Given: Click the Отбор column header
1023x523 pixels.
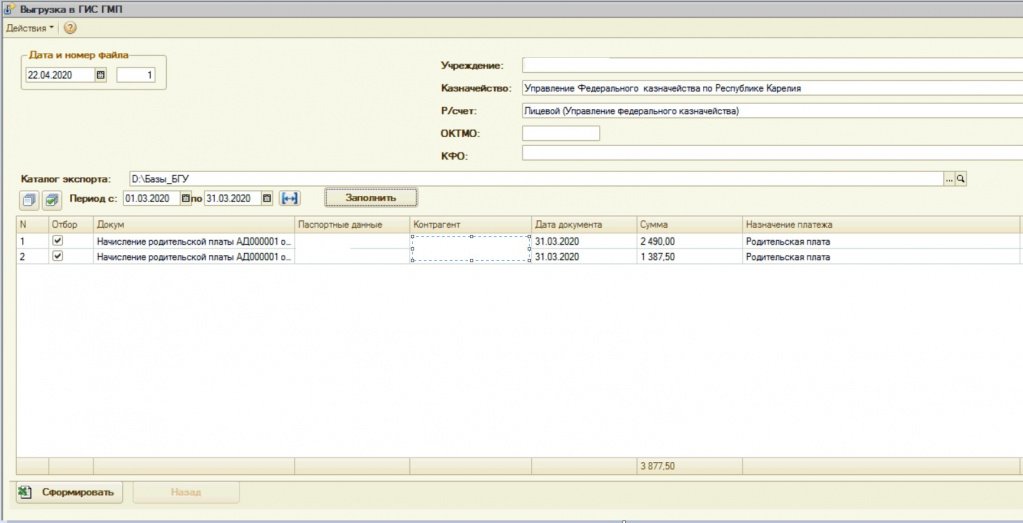Looking at the screenshot, I should [71, 224].
